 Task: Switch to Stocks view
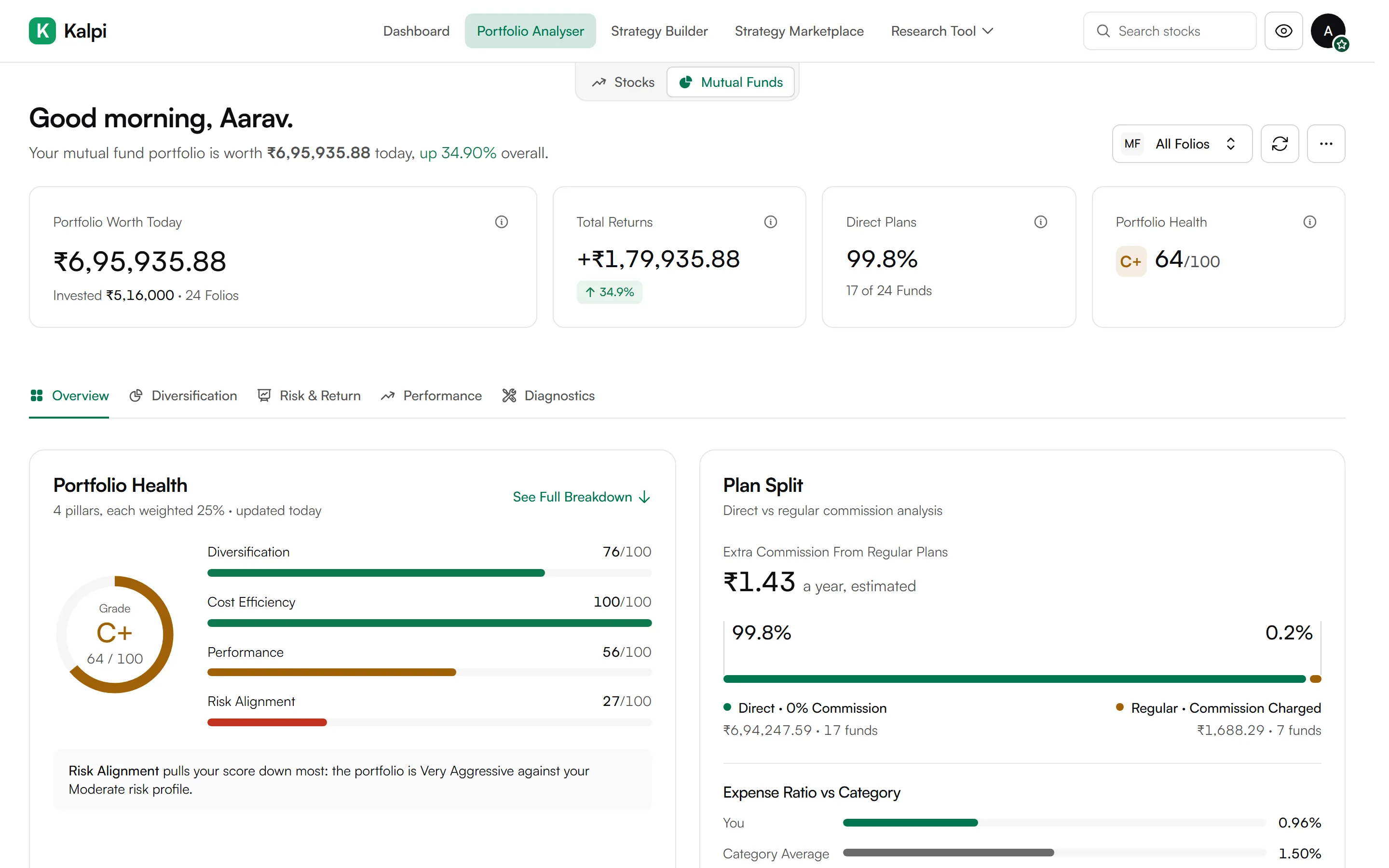pyautogui.click(x=623, y=82)
